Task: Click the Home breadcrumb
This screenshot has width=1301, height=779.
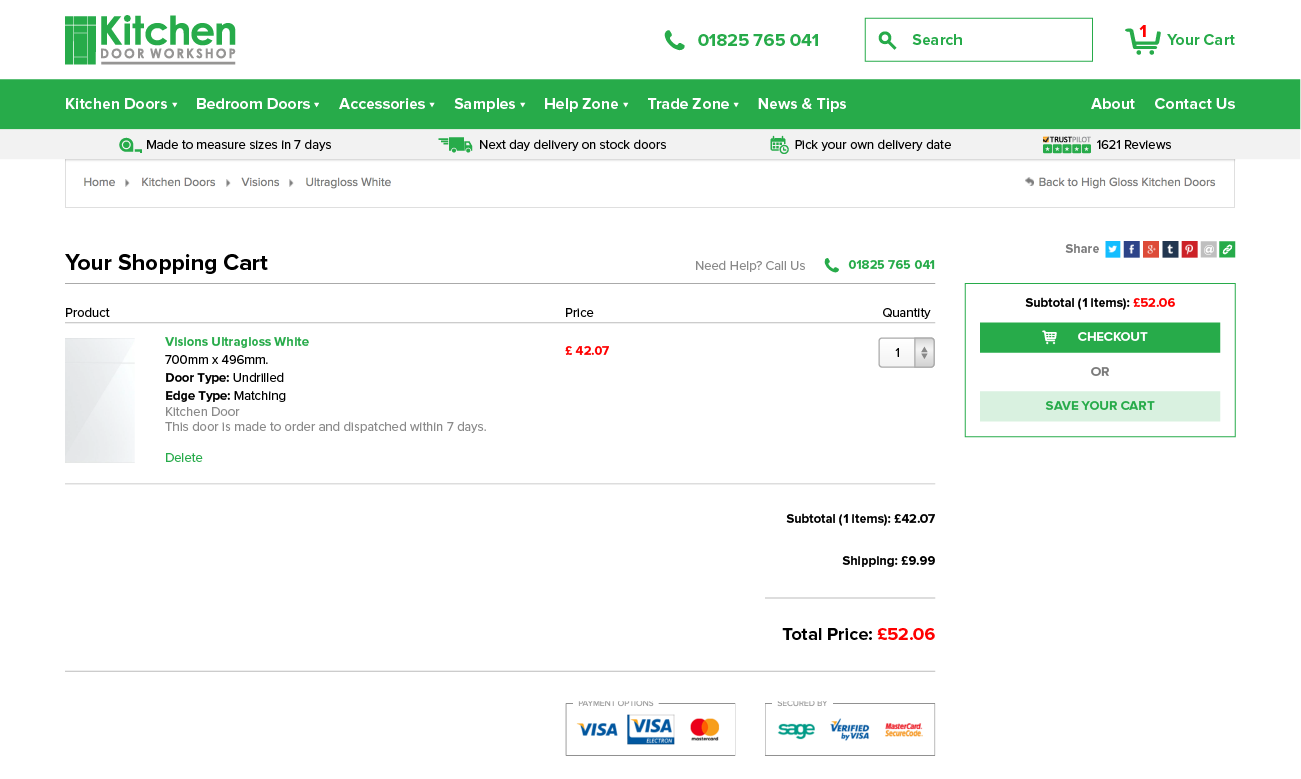Action: pyautogui.click(x=99, y=182)
